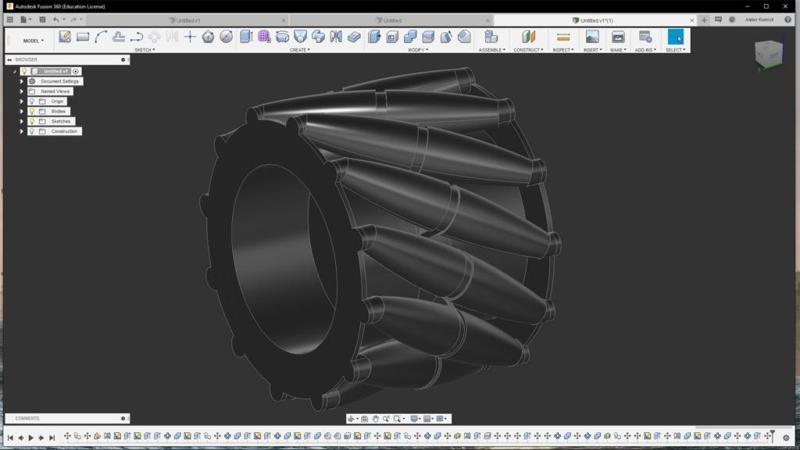Hide the Origin folder via lightbulb

(32, 101)
